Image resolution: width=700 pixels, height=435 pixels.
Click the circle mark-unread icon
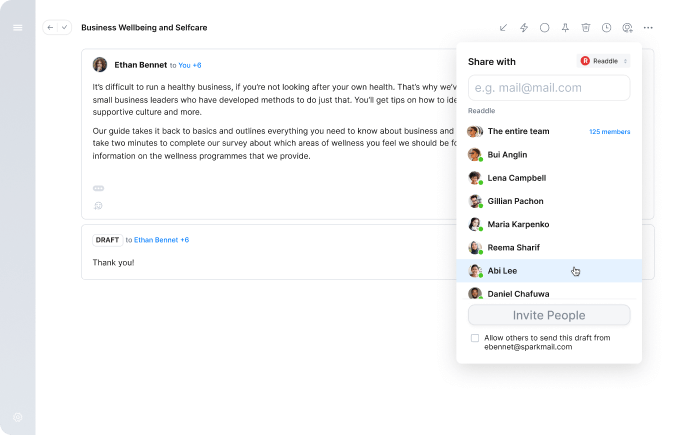click(545, 28)
